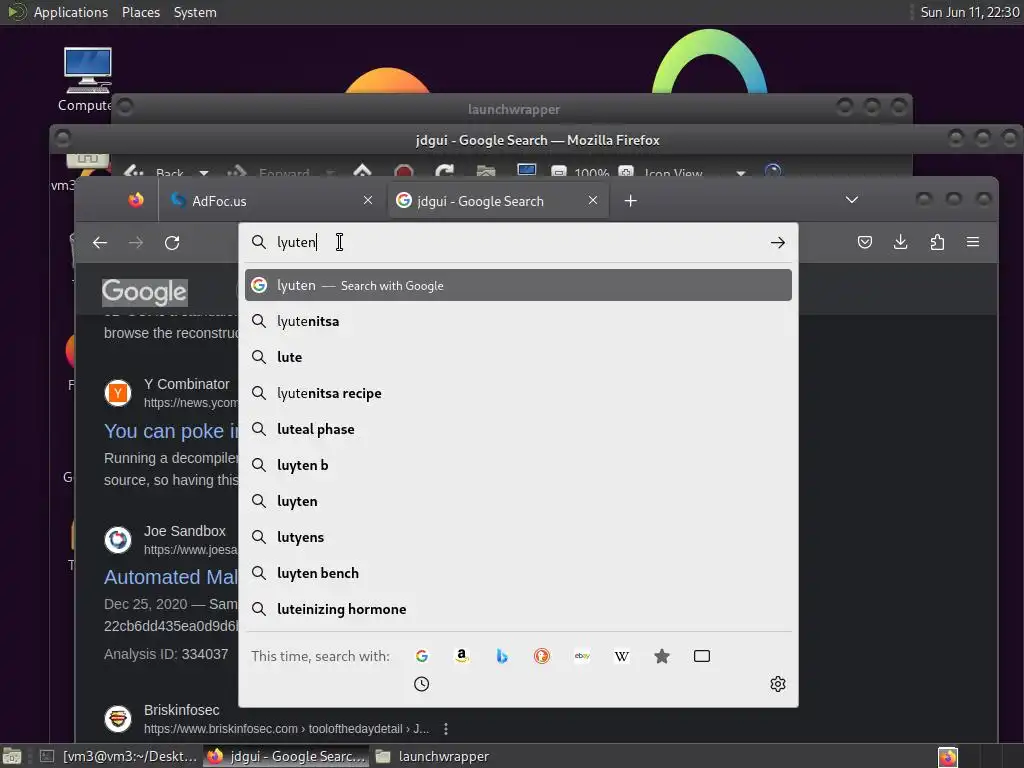Open the list all tabs chevron
Screen dimensions: 1024x768
tap(852, 200)
